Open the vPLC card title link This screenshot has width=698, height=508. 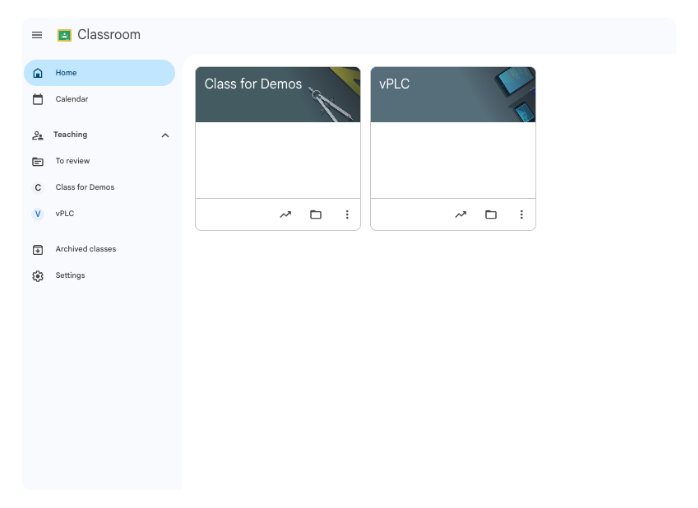(x=394, y=84)
